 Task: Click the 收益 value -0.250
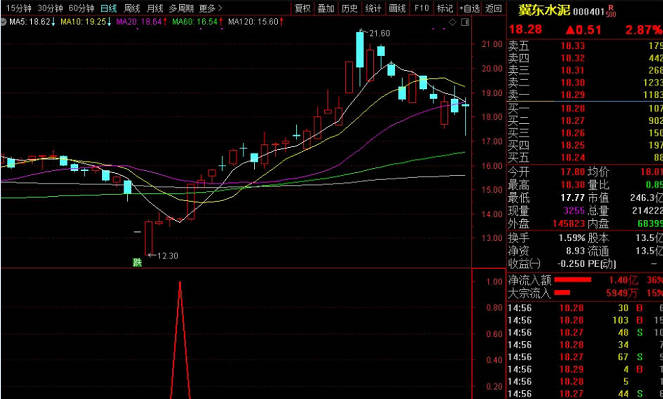pyautogui.click(x=571, y=264)
